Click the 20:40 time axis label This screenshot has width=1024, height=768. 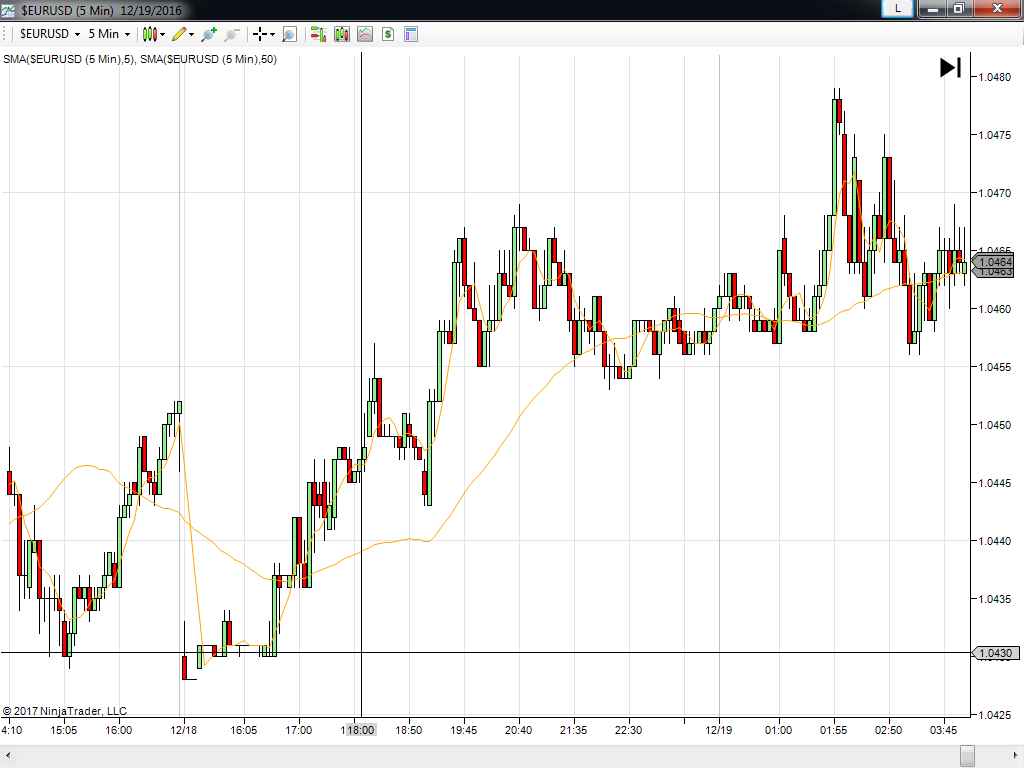click(519, 730)
